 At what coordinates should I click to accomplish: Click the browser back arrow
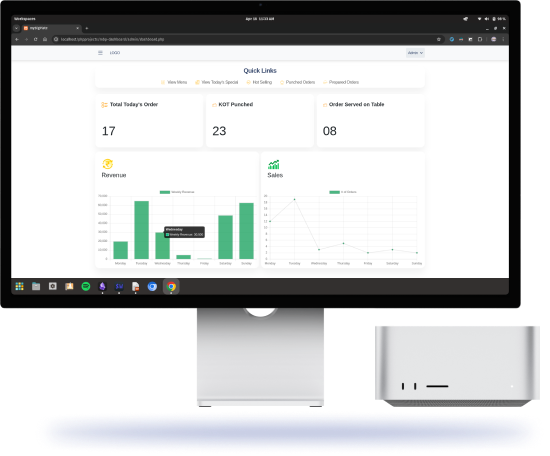point(17,40)
